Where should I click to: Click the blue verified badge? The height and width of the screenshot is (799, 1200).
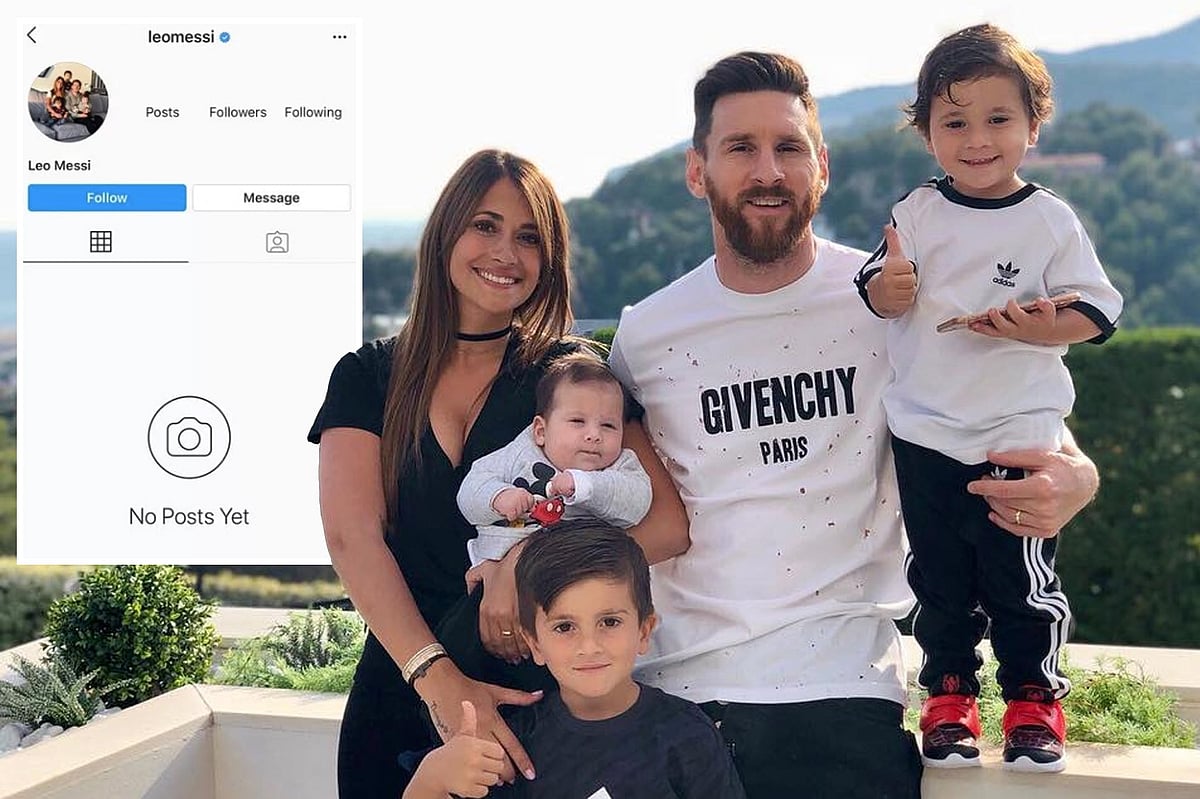225,37
